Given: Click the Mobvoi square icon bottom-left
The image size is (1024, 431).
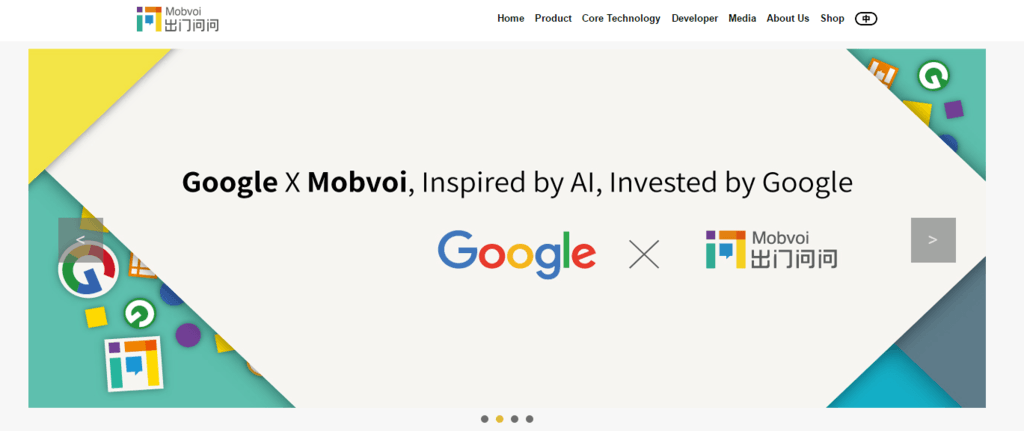Looking at the screenshot, I should pos(133,364).
